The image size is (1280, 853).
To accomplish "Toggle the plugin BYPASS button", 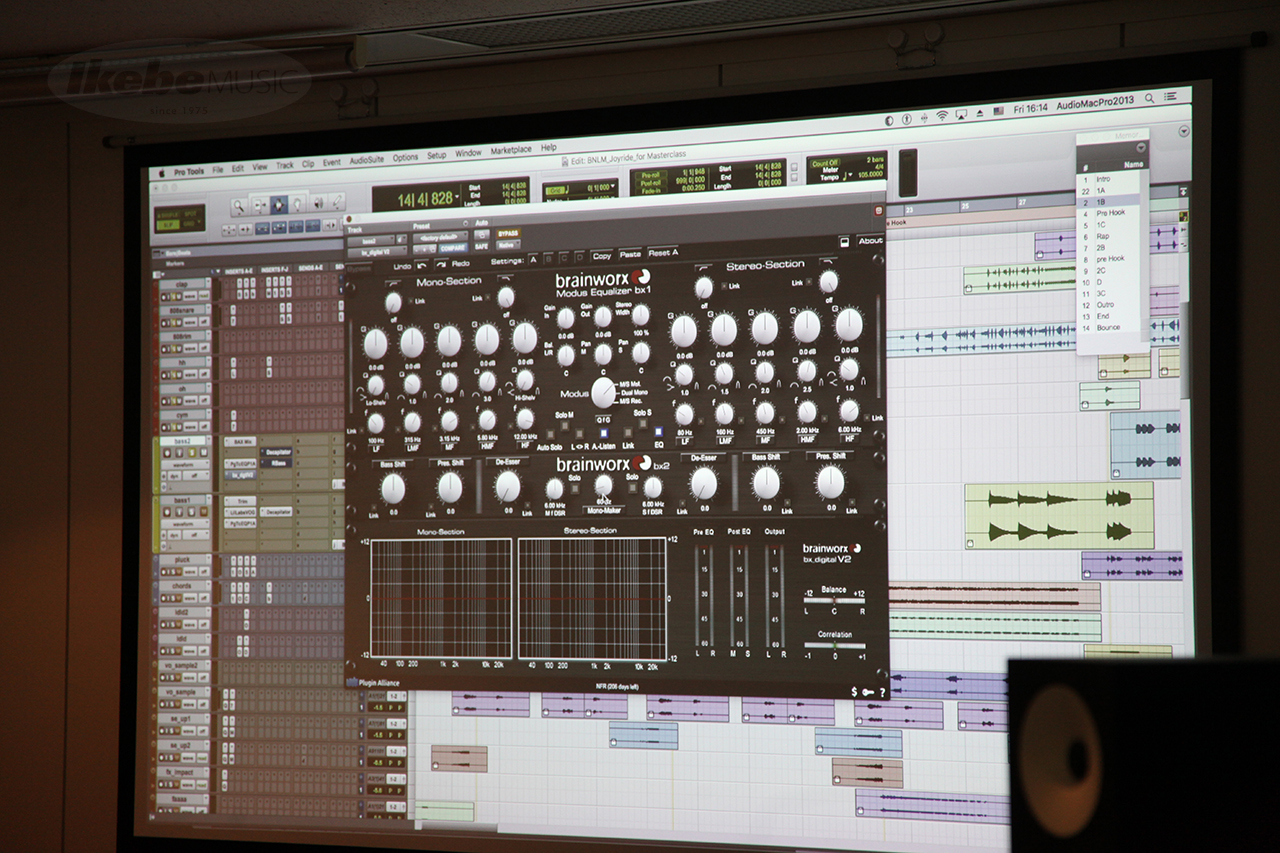I will (508, 233).
